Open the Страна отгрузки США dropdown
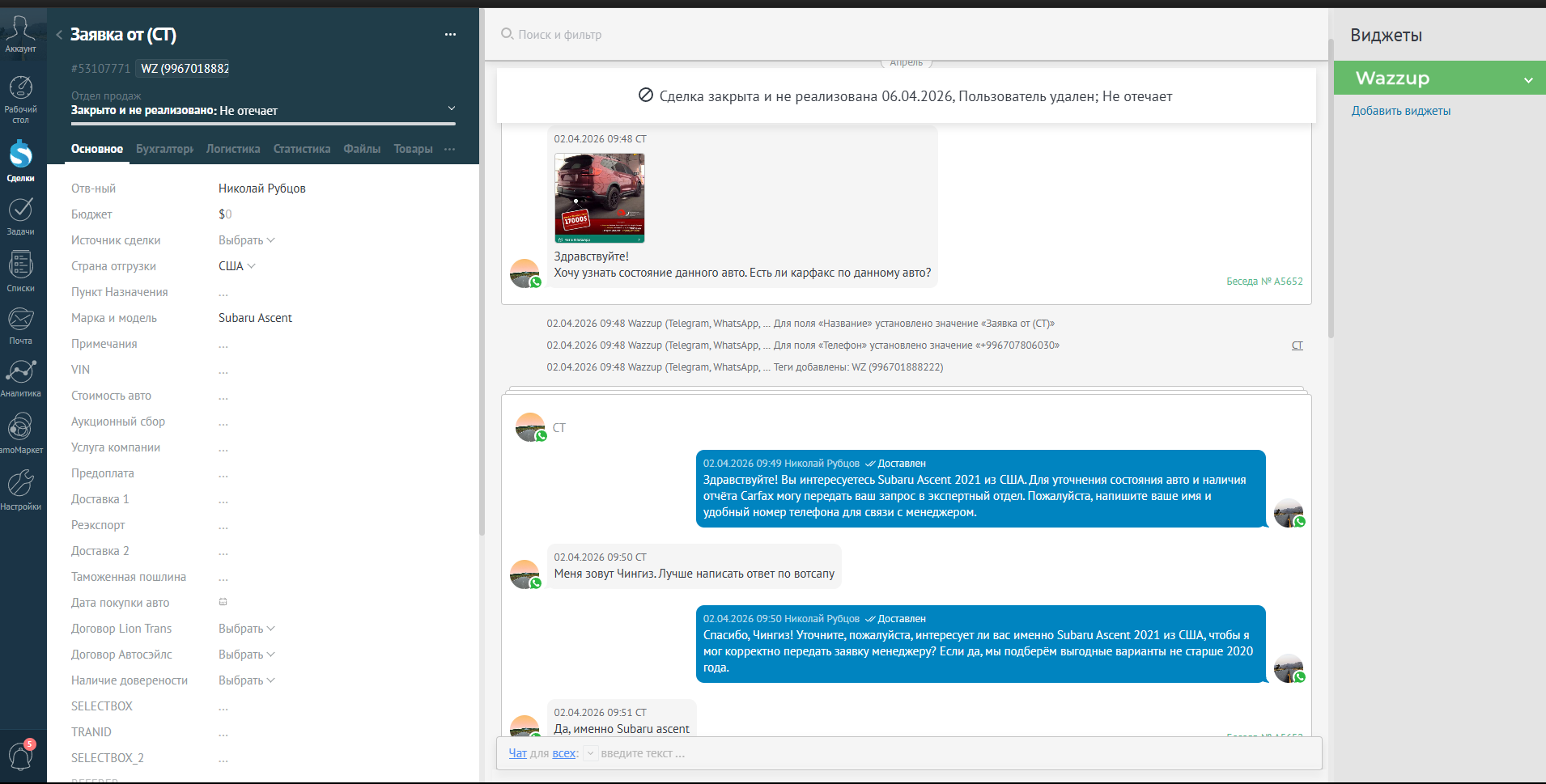This screenshot has height=784, width=1546. coord(237,266)
